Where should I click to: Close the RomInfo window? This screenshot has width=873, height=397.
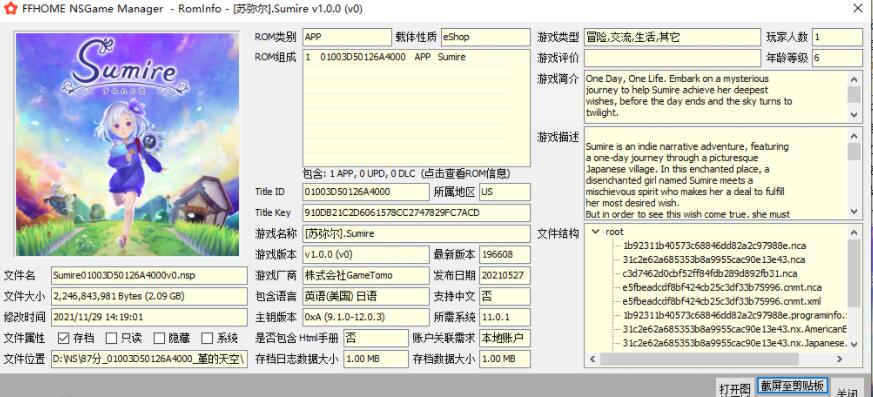coord(858,8)
